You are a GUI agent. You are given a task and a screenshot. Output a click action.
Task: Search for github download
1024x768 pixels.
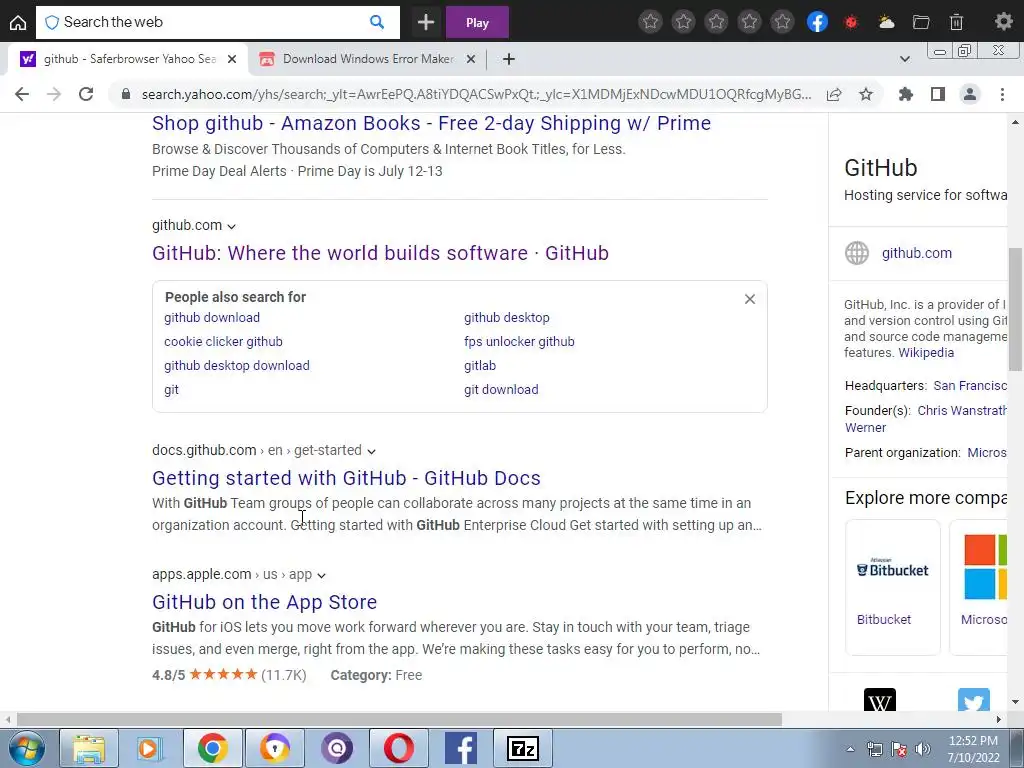(212, 317)
